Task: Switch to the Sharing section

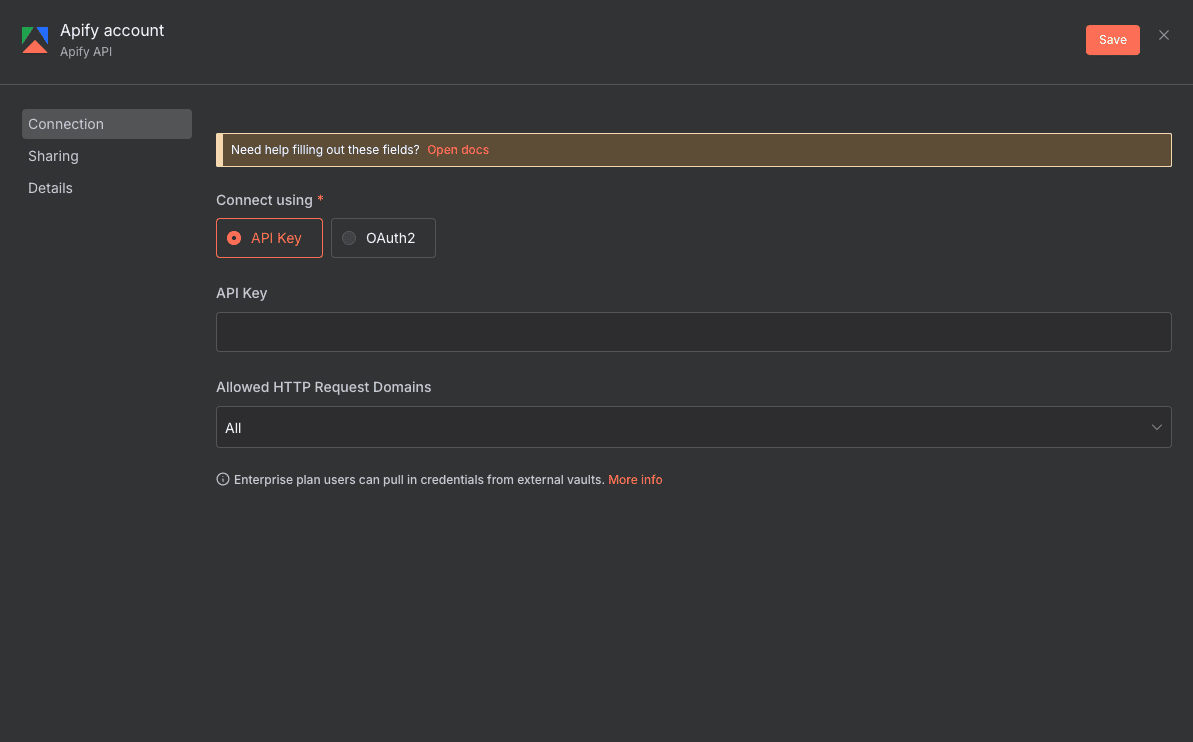Action: click(53, 156)
